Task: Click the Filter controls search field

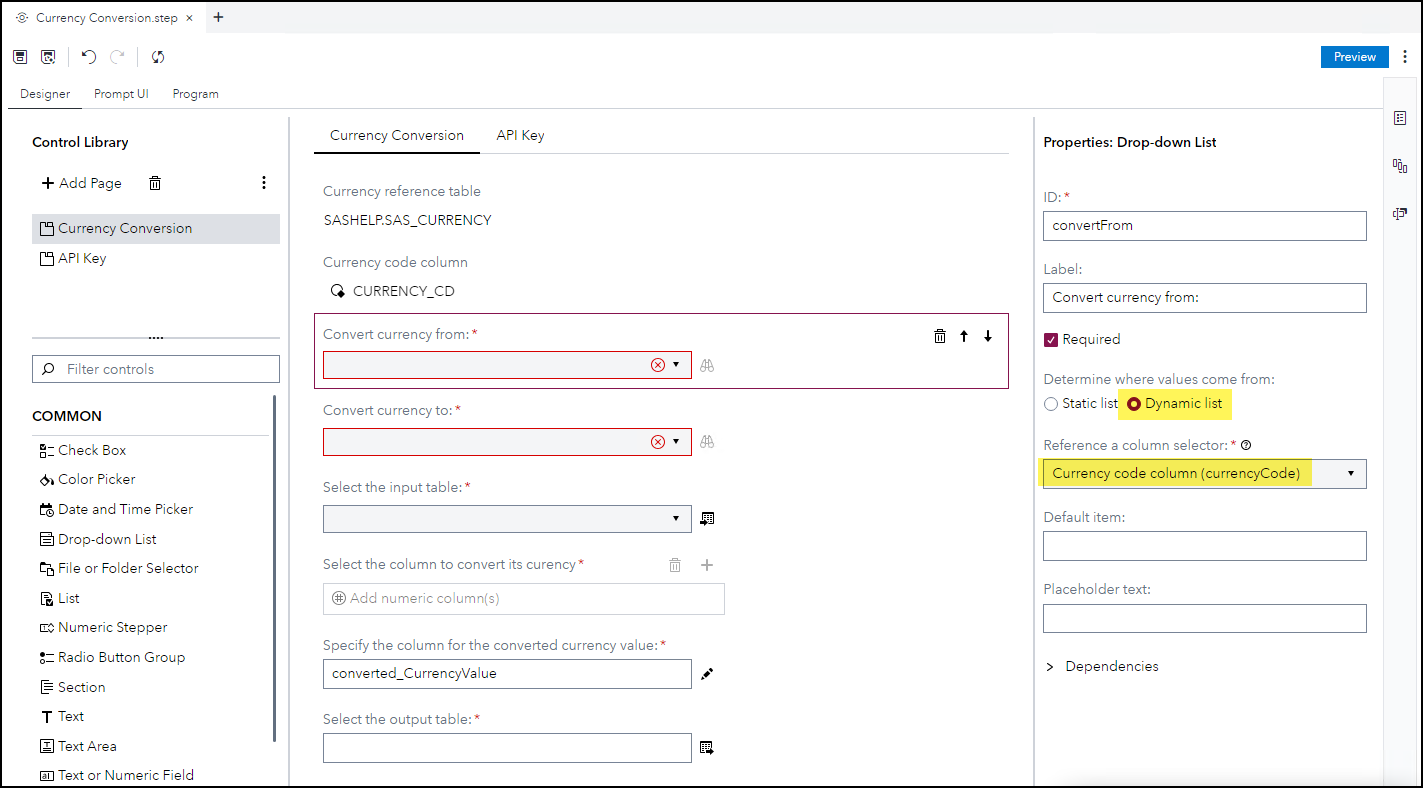Action: 156,369
